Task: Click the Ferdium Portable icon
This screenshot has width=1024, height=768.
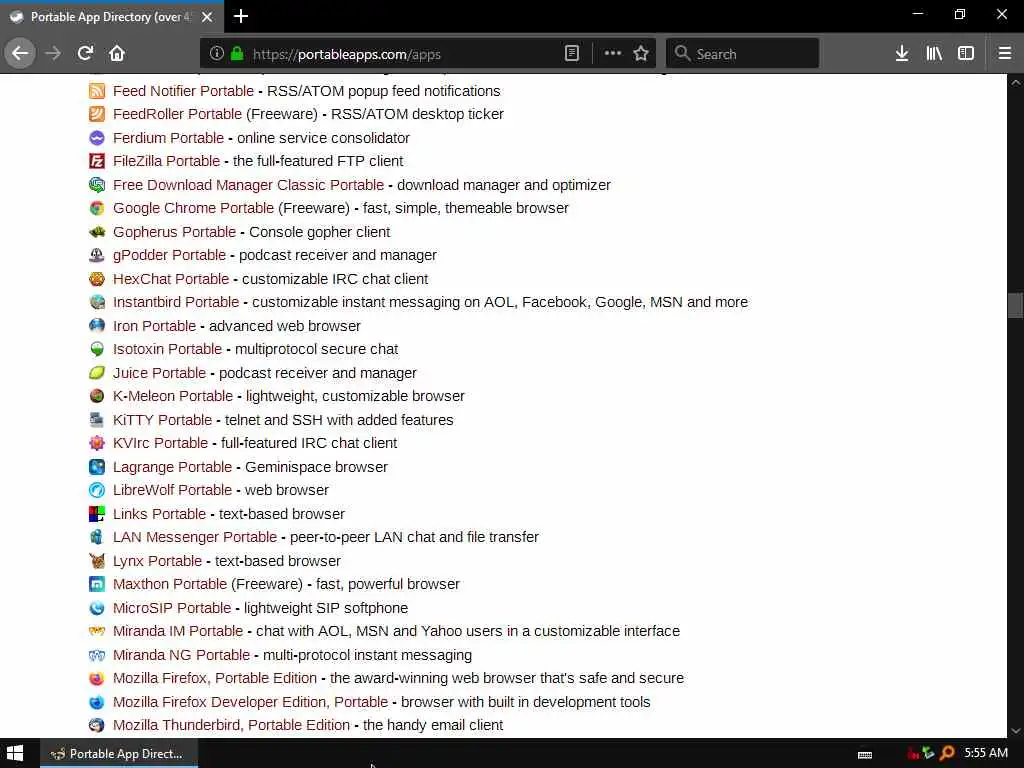Action: pyautogui.click(x=97, y=138)
